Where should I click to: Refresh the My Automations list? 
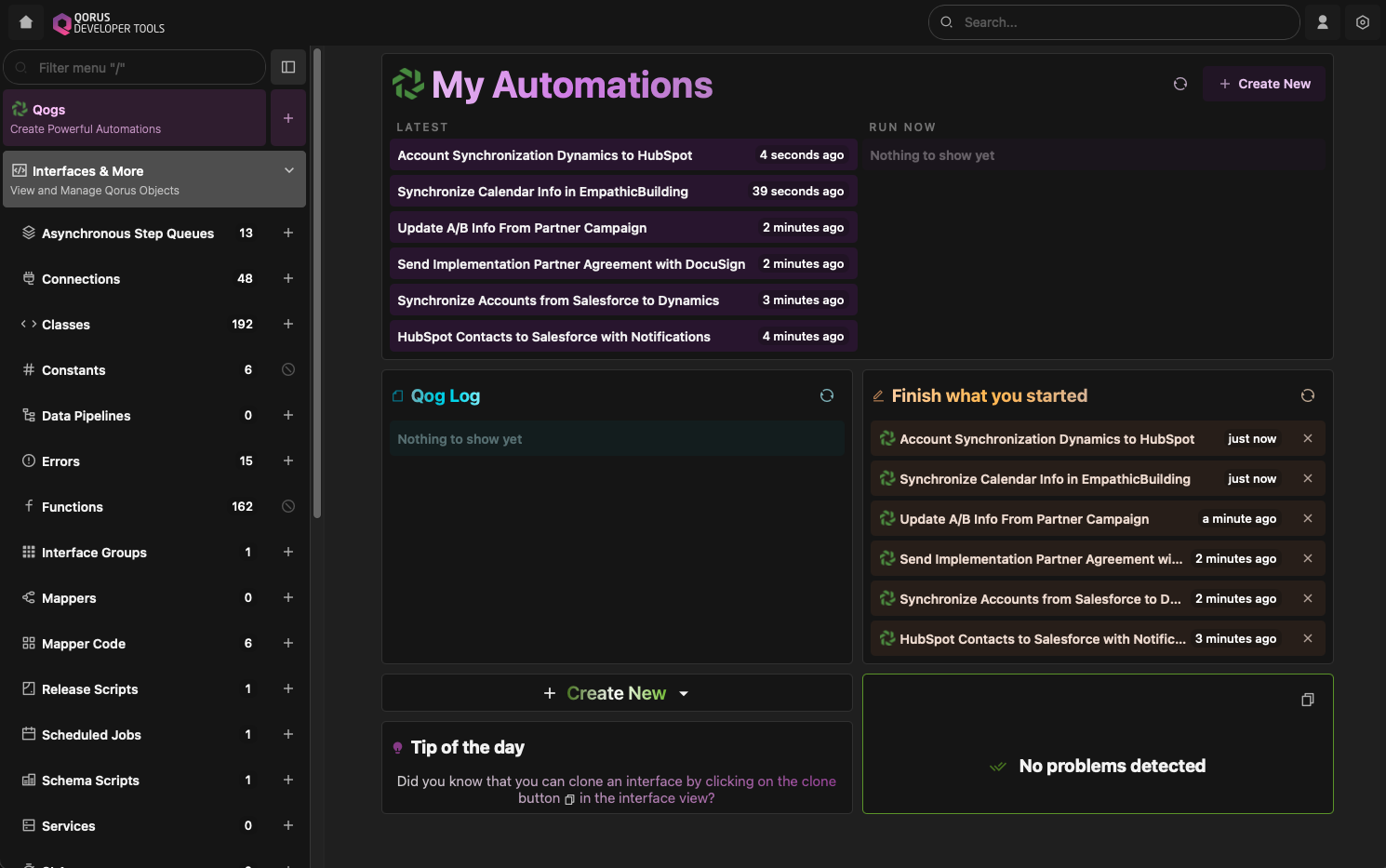coord(1180,84)
